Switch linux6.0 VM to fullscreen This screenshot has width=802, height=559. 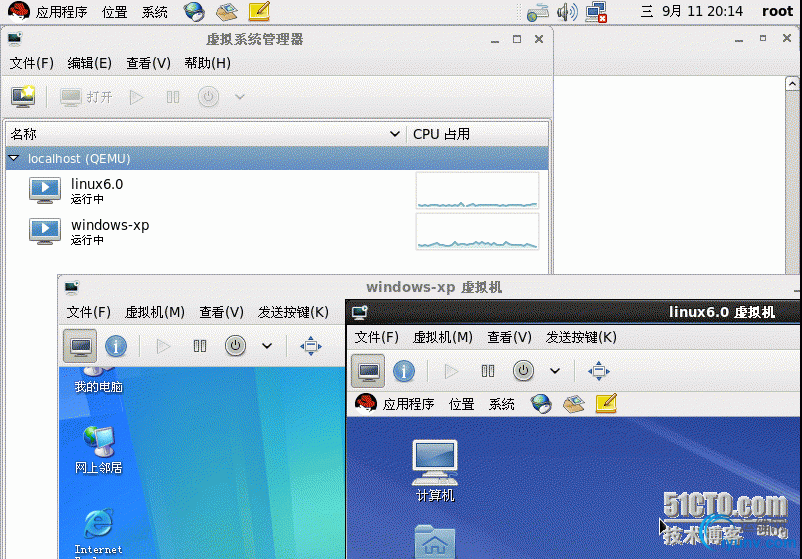pyautogui.click(x=598, y=371)
